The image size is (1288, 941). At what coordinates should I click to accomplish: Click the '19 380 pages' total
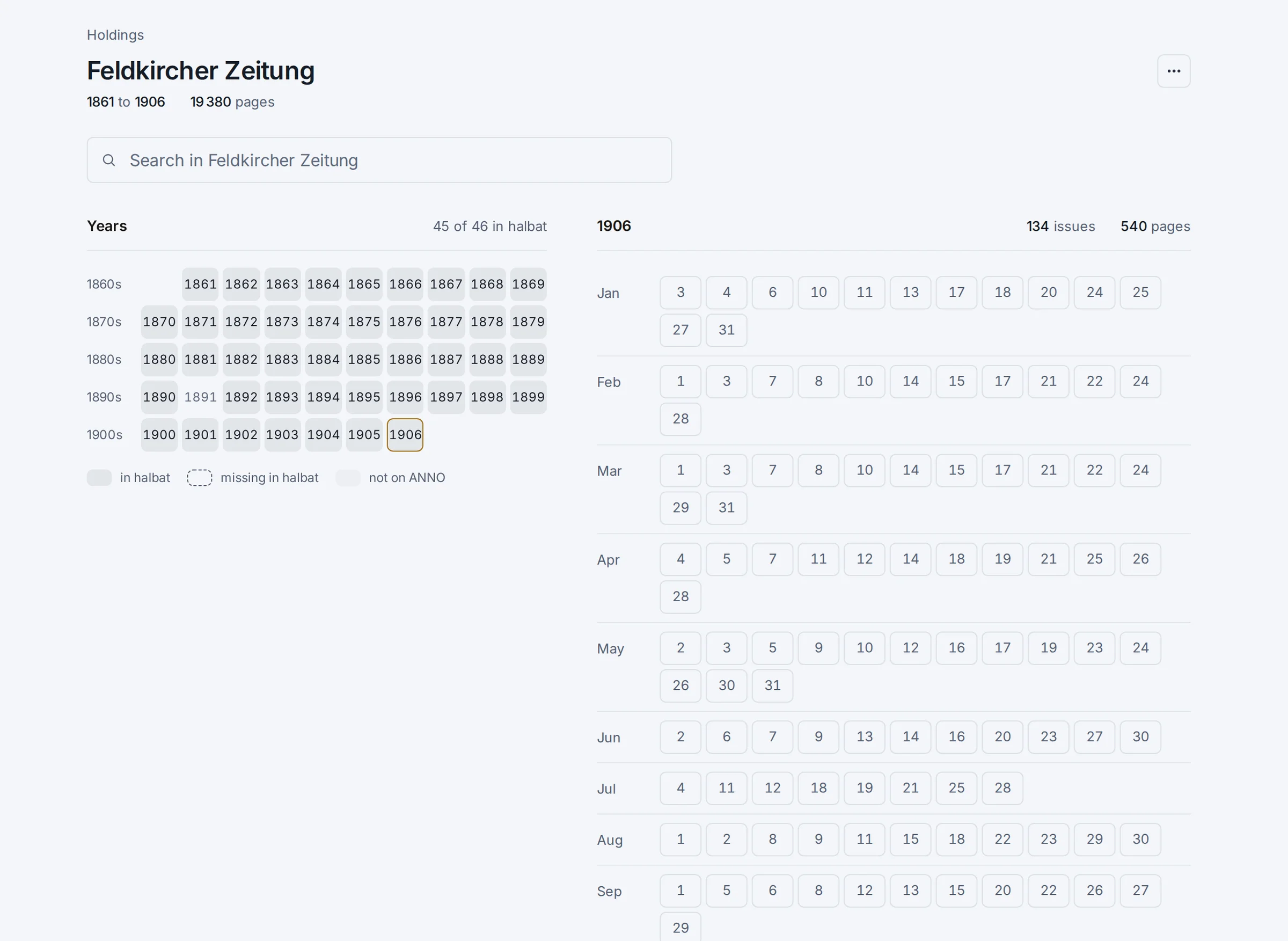pyautogui.click(x=232, y=102)
